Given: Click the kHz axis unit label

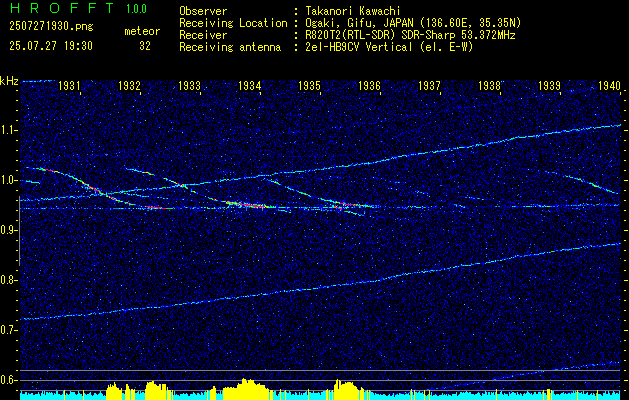Looking at the screenshot, I should [9, 81].
